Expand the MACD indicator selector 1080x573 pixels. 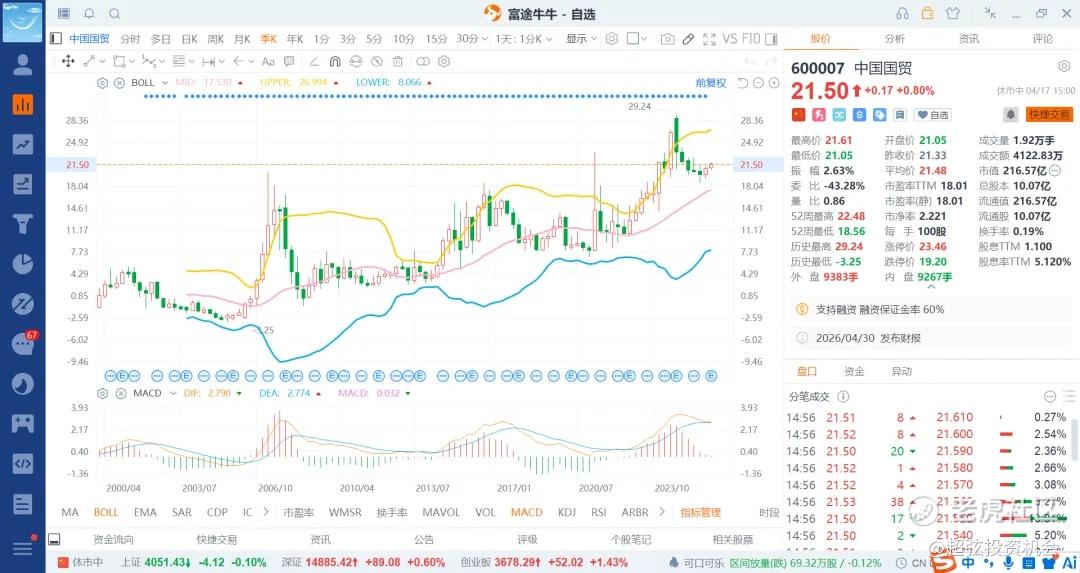click(x=173, y=393)
